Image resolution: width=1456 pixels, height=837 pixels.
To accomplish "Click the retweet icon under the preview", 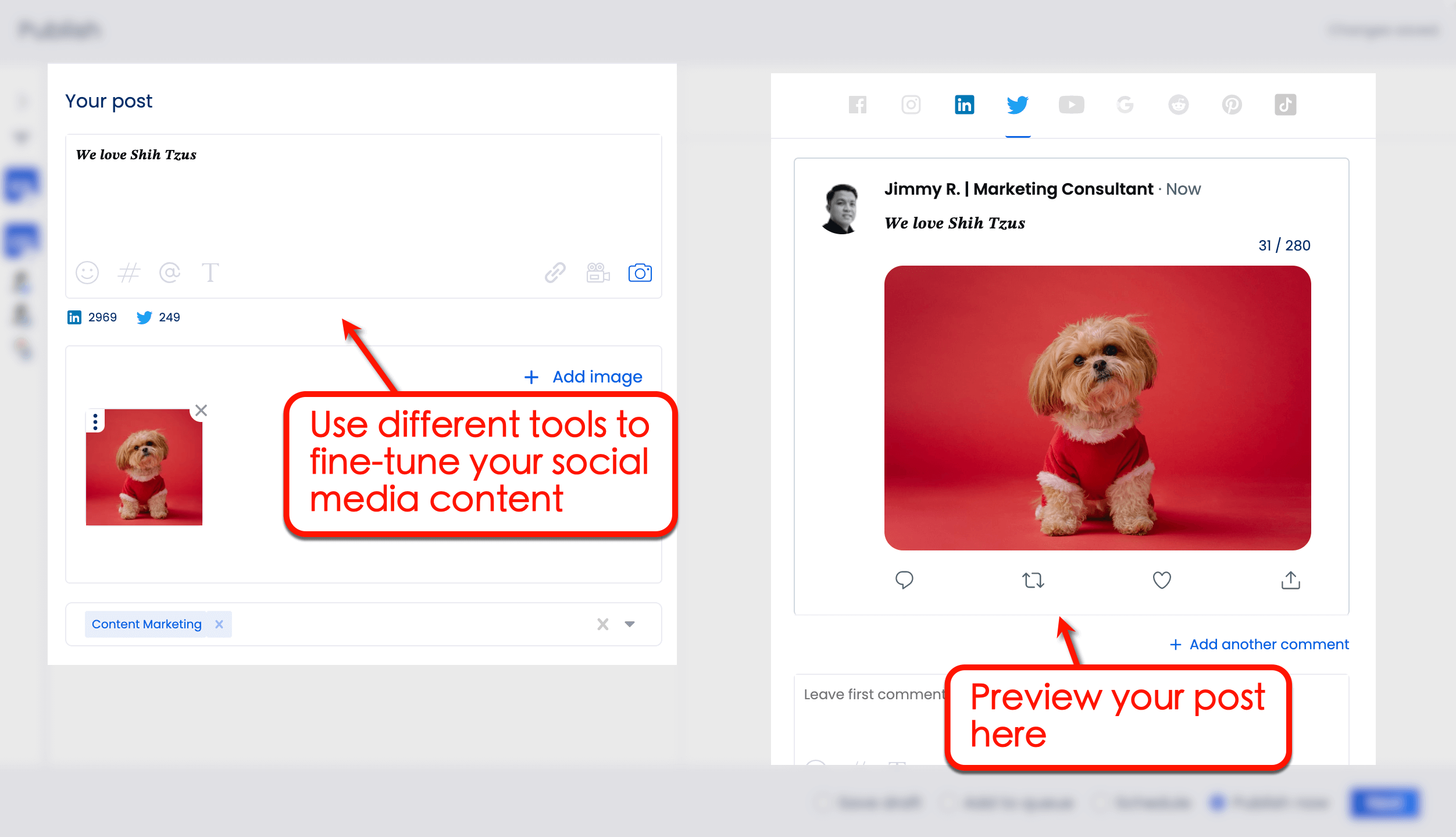I will pyautogui.click(x=1033, y=580).
